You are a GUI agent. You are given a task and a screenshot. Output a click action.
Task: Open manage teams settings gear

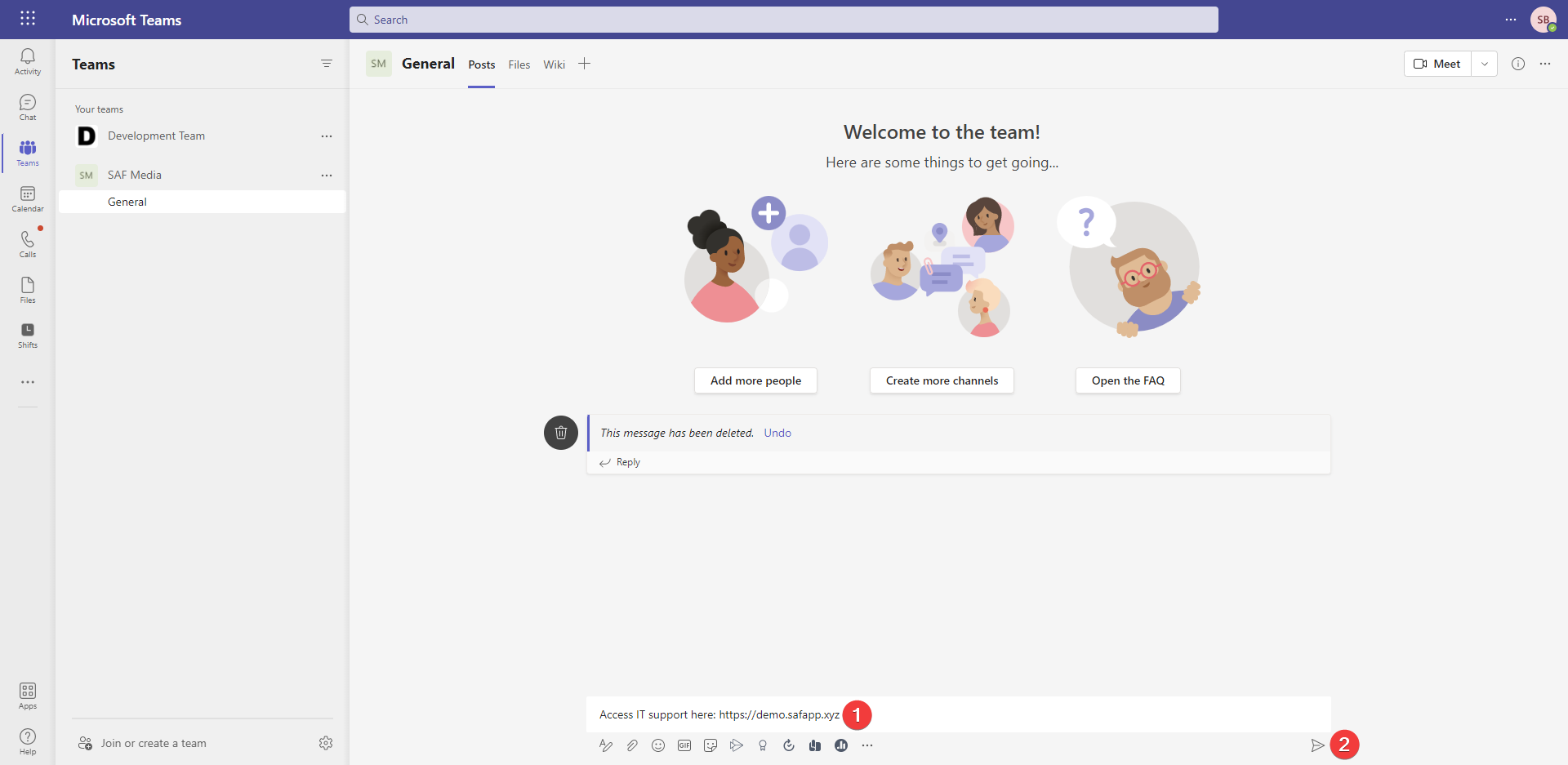[x=326, y=743]
